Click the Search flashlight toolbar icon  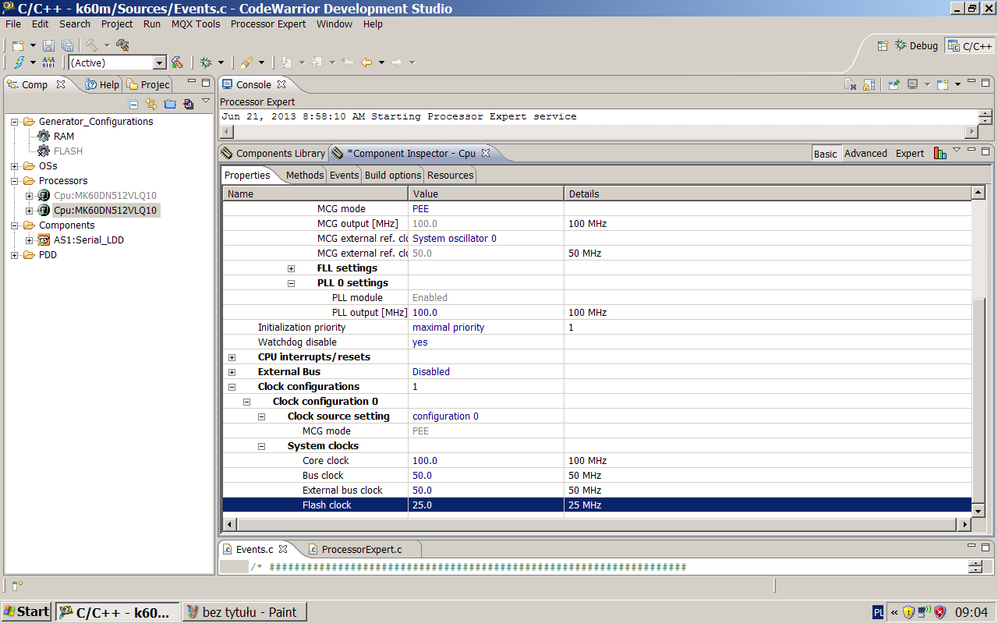tap(246, 62)
